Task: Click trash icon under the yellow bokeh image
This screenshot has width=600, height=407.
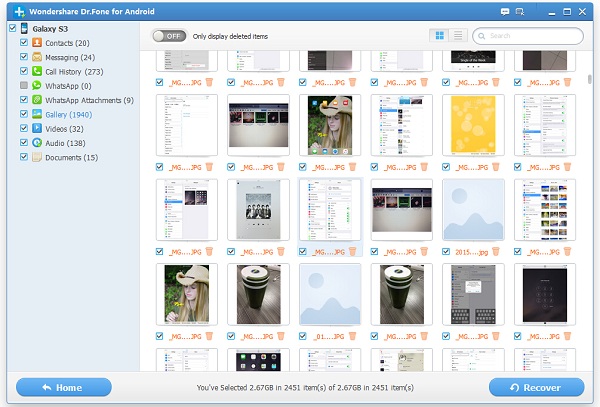Action: click(496, 166)
